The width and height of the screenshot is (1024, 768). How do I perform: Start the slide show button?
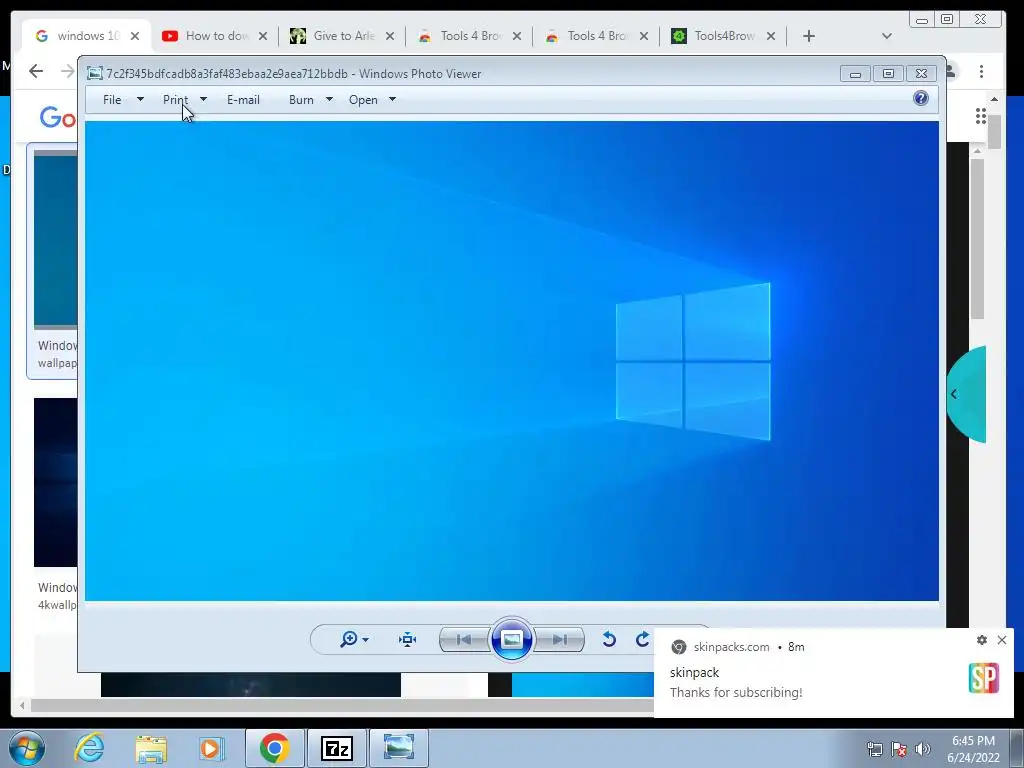(x=511, y=639)
